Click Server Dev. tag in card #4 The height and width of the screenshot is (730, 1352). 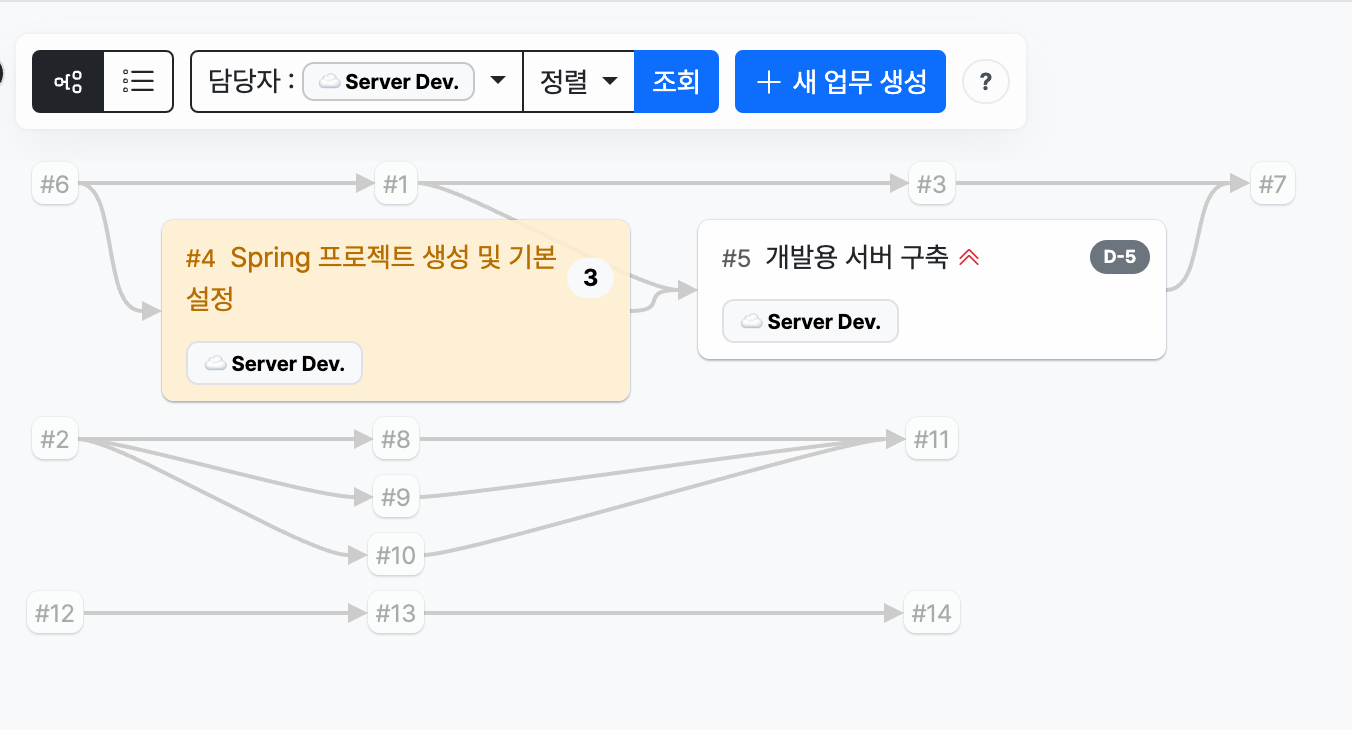[274, 364]
